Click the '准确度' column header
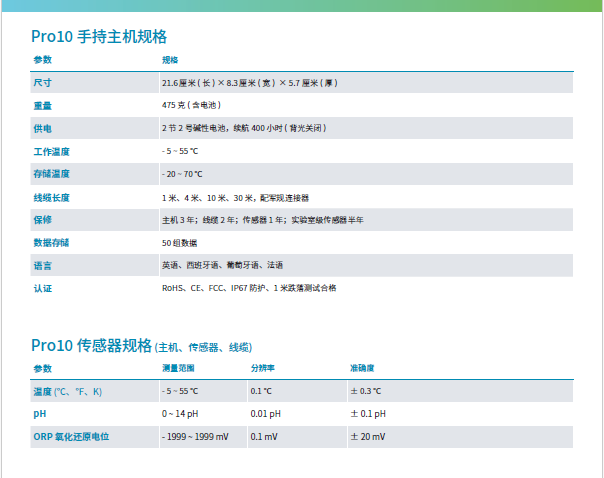This screenshot has height=478, width=604. point(362,368)
